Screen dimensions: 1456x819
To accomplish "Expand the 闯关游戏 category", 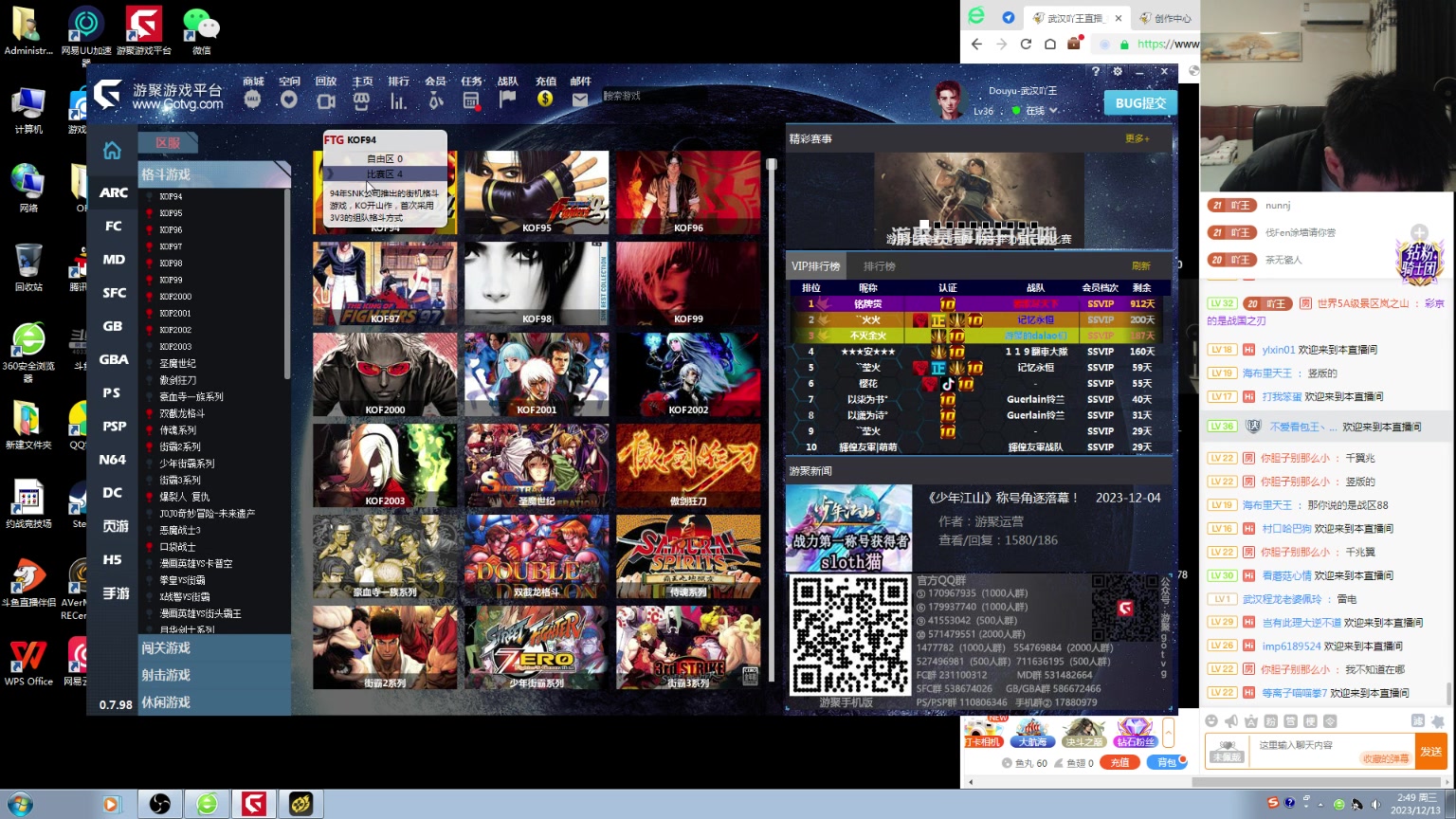I will (214, 648).
